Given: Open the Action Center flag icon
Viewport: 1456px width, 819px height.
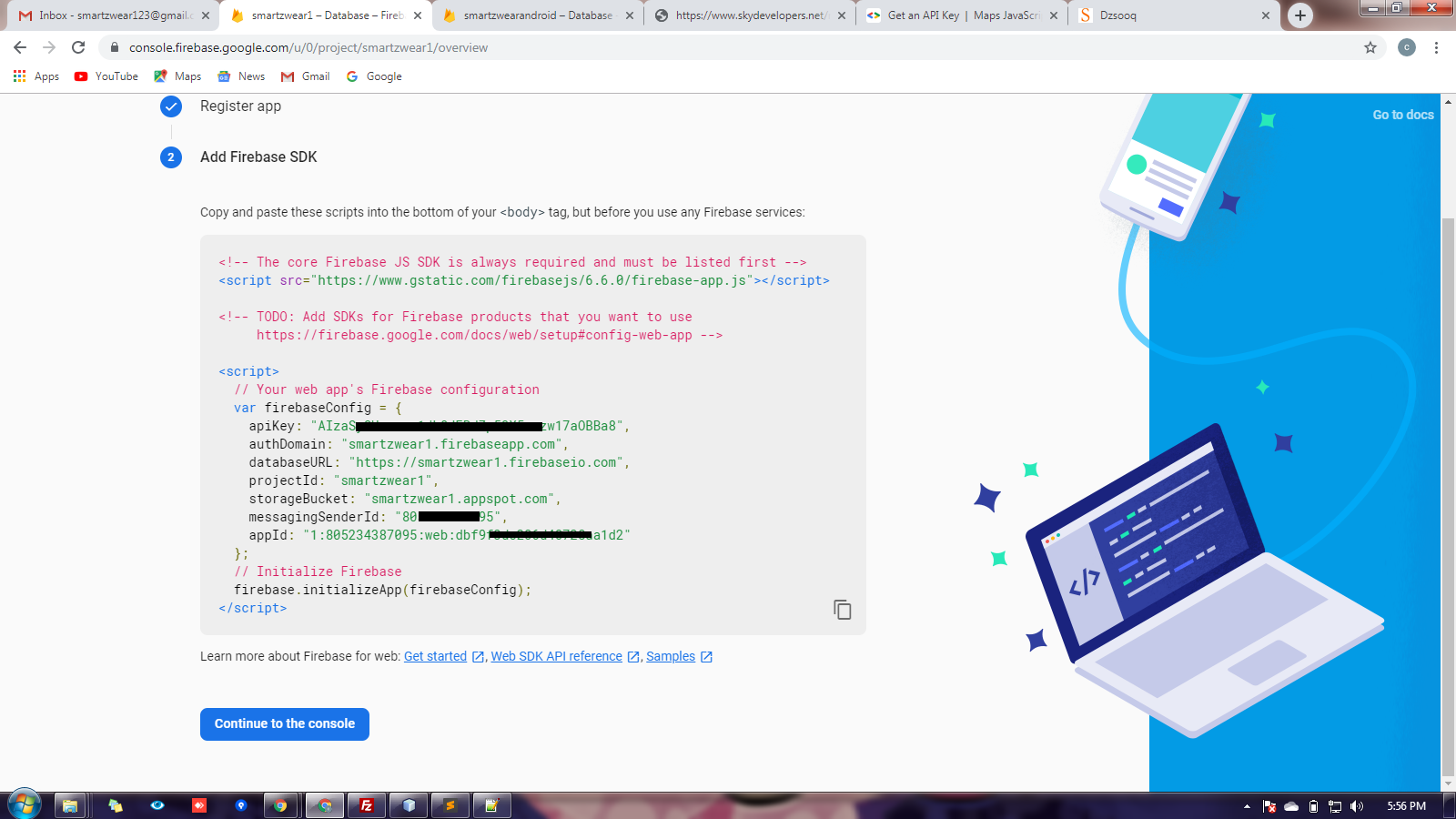Looking at the screenshot, I should pos(1269,806).
